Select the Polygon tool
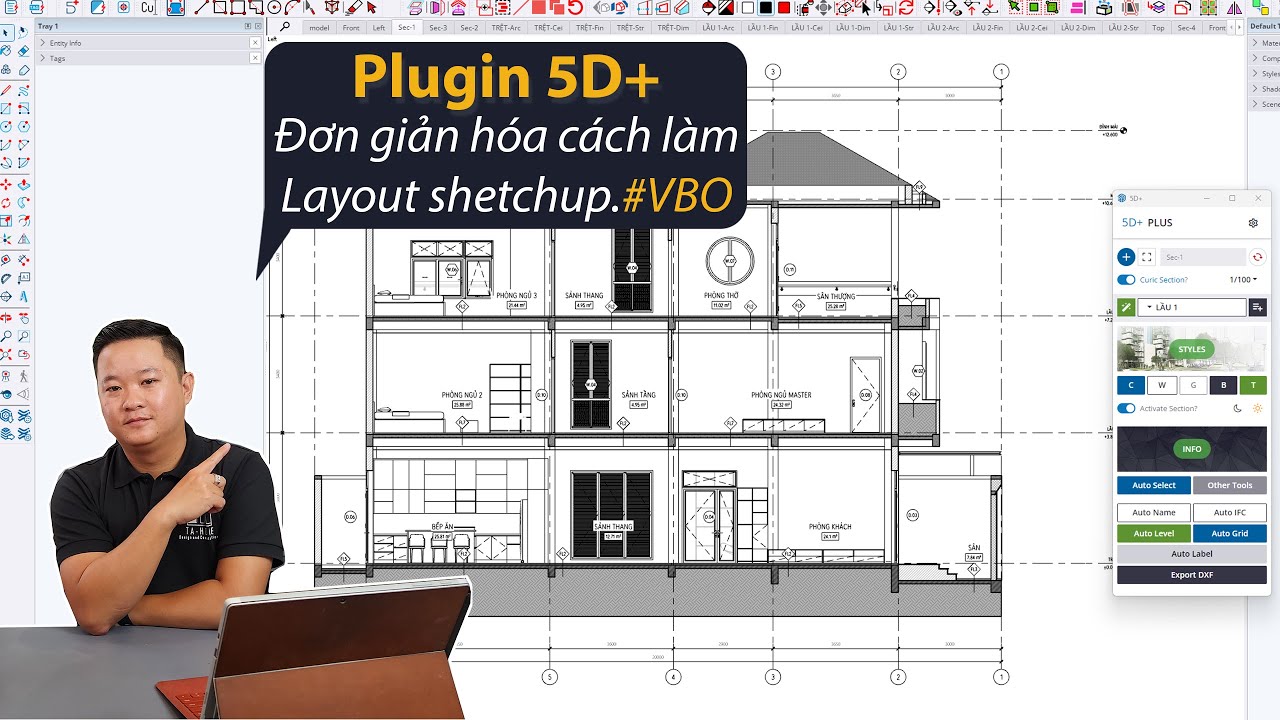1280x720 pixels. coord(23,127)
